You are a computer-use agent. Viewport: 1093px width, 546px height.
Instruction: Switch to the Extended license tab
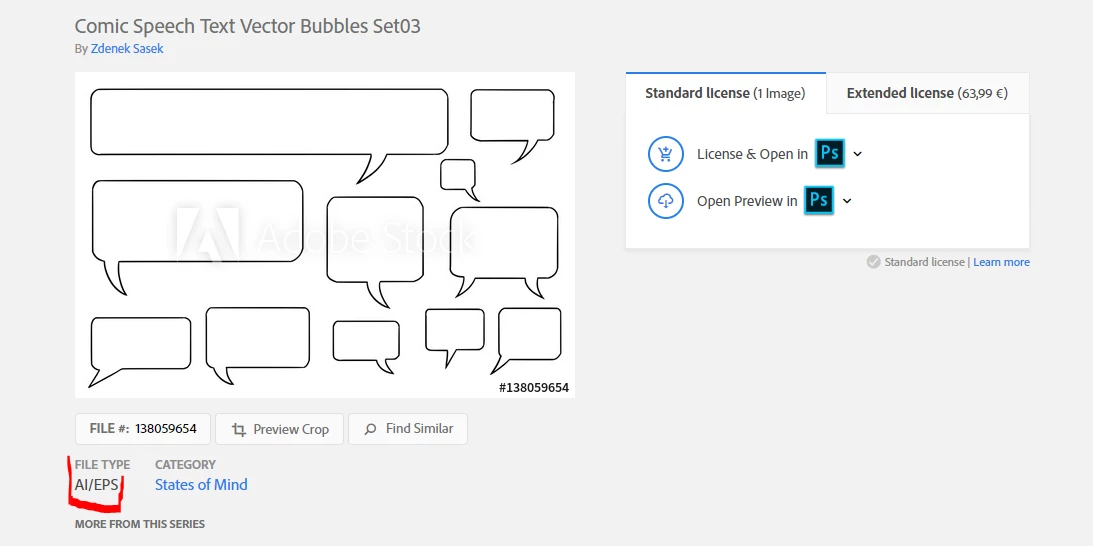(x=926, y=93)
